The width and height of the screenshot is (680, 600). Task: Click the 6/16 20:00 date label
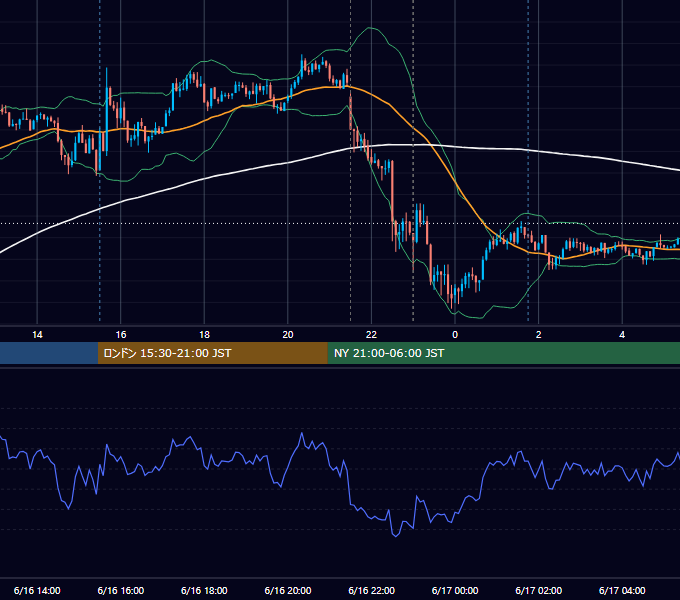point(288,590)
